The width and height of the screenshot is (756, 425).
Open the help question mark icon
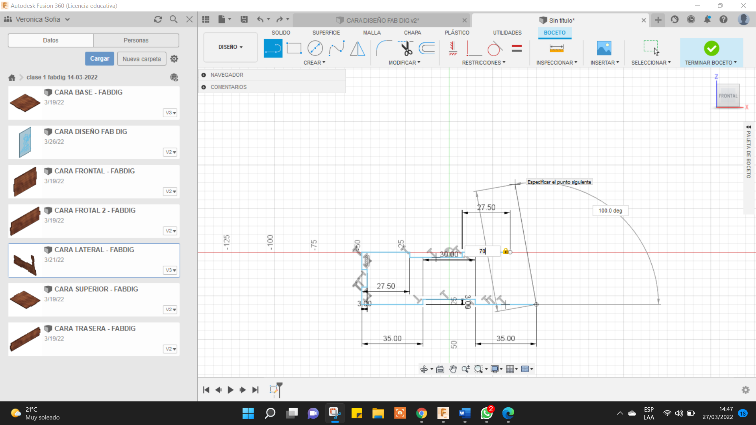pyautogui.click(x=723, y=19)
